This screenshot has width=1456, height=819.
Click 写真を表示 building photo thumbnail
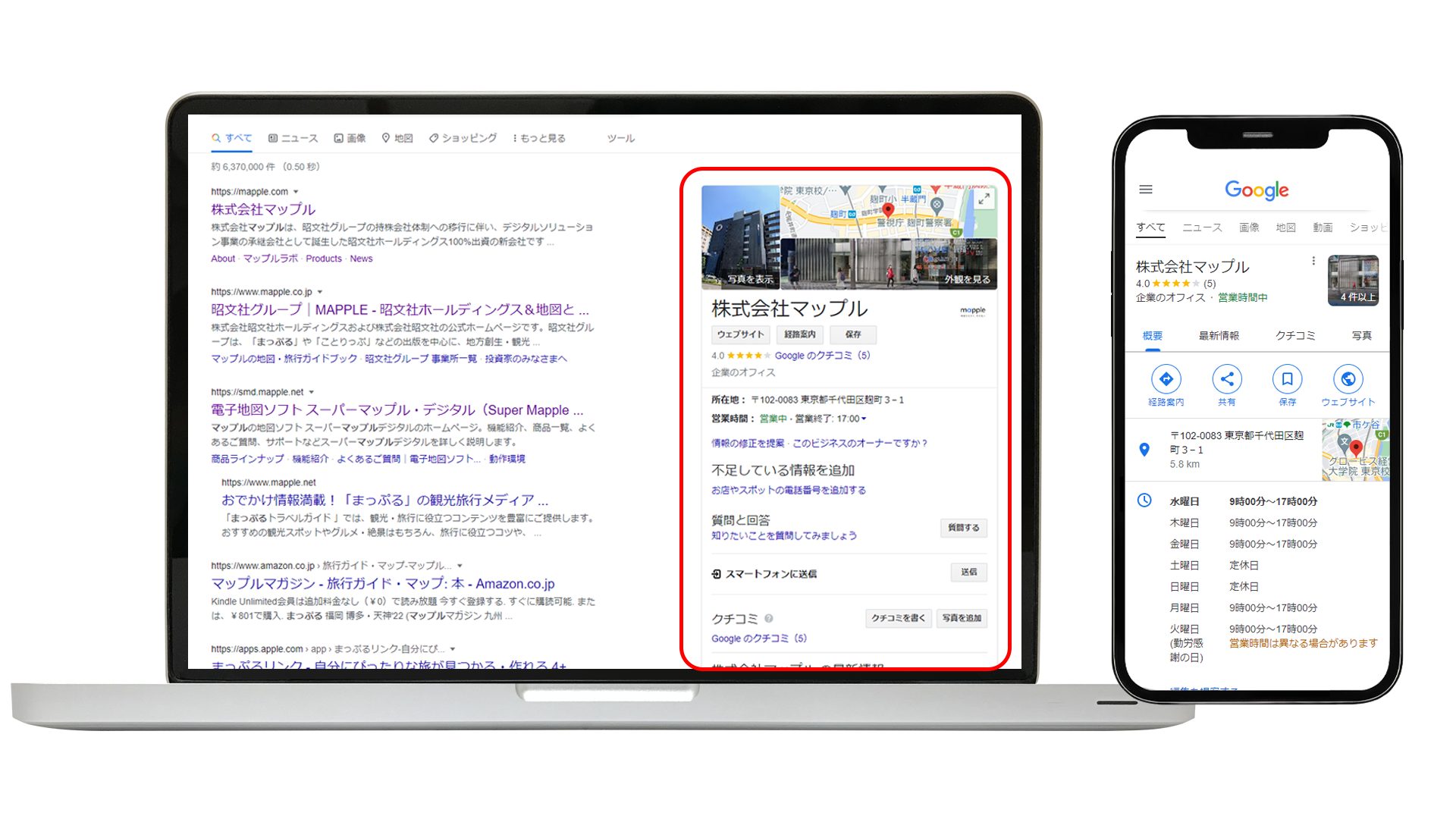[x=740, y=237]
